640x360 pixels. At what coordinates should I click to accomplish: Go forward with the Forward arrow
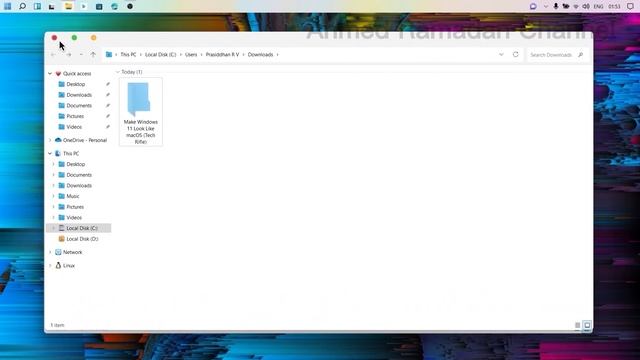[x=69, y=54]
